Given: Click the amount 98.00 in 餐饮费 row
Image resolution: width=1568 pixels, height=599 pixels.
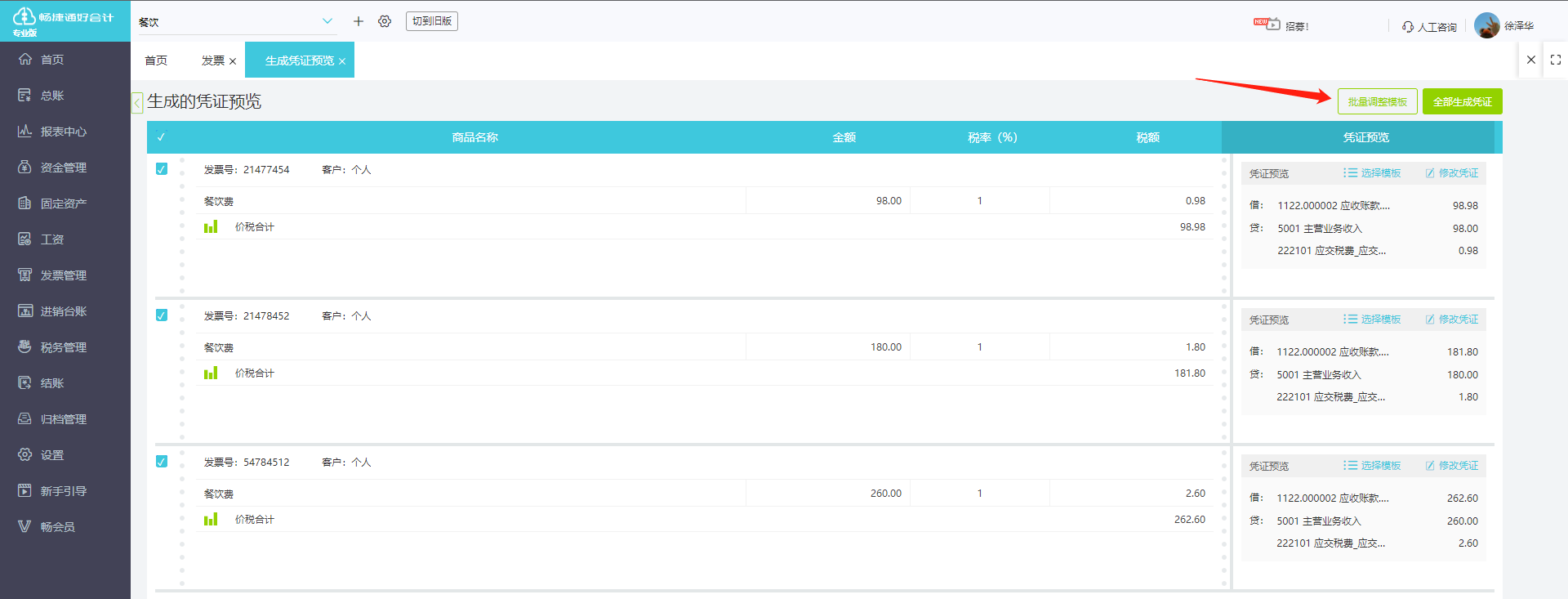Looking at the screenshot, I should [x=889, y=201].
